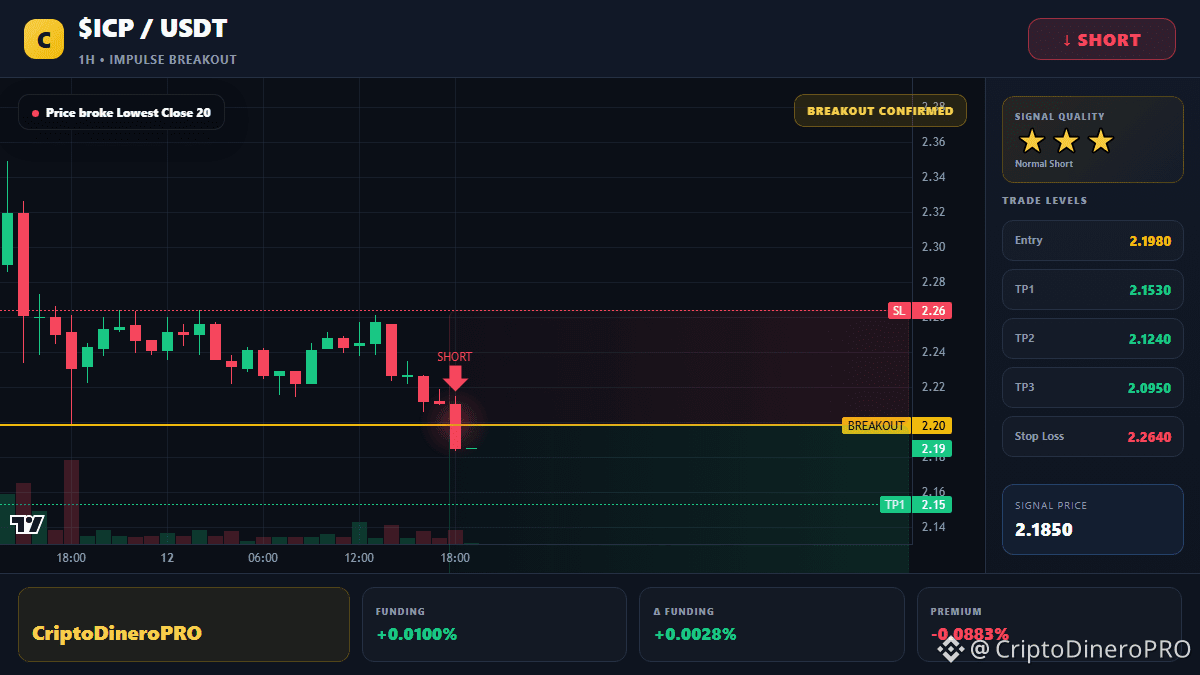Click the Funding +0.0100% card
This screenshot has width=1200, height=675.
pos(494,624)
